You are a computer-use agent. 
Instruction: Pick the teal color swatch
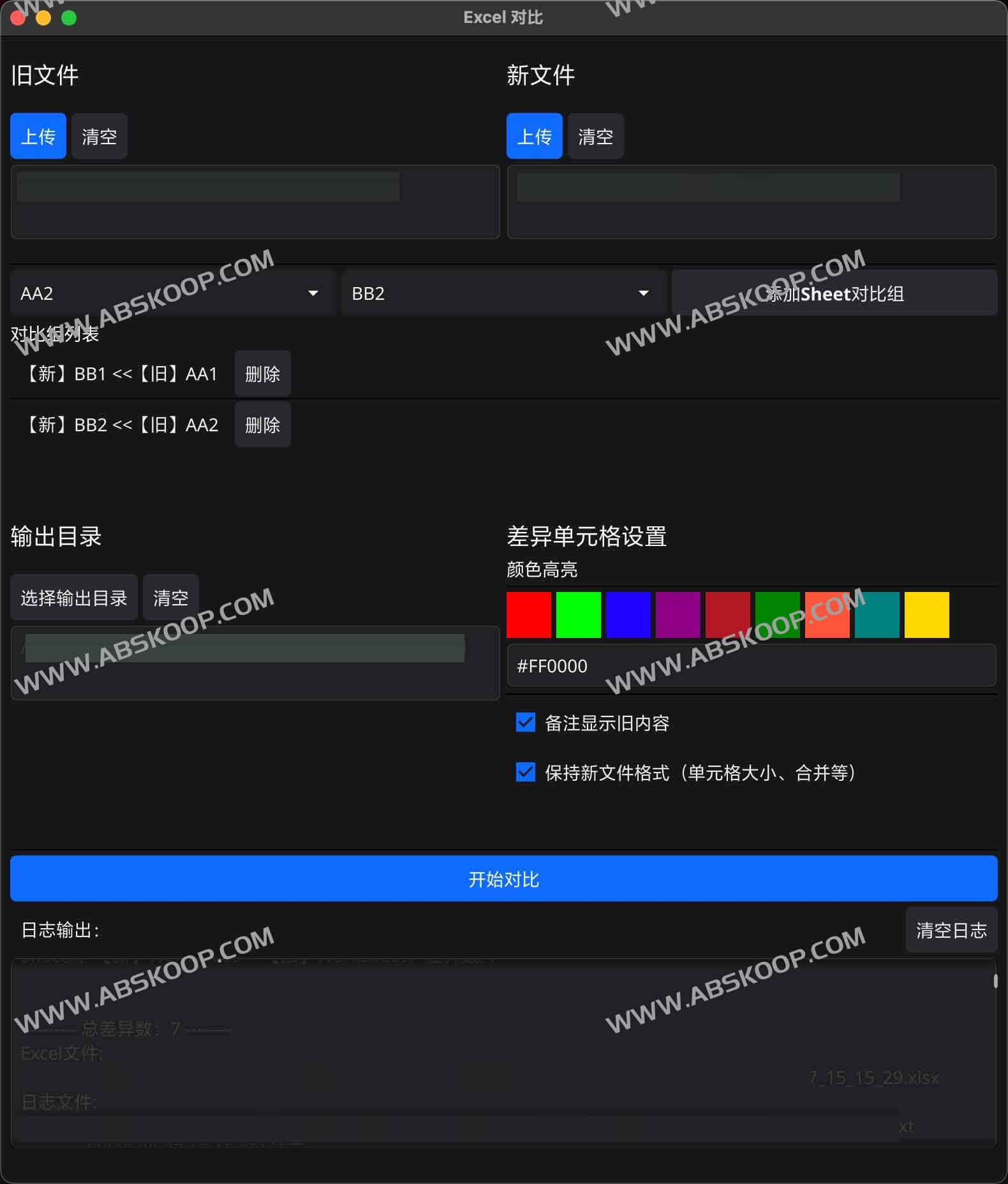point(877,615)
